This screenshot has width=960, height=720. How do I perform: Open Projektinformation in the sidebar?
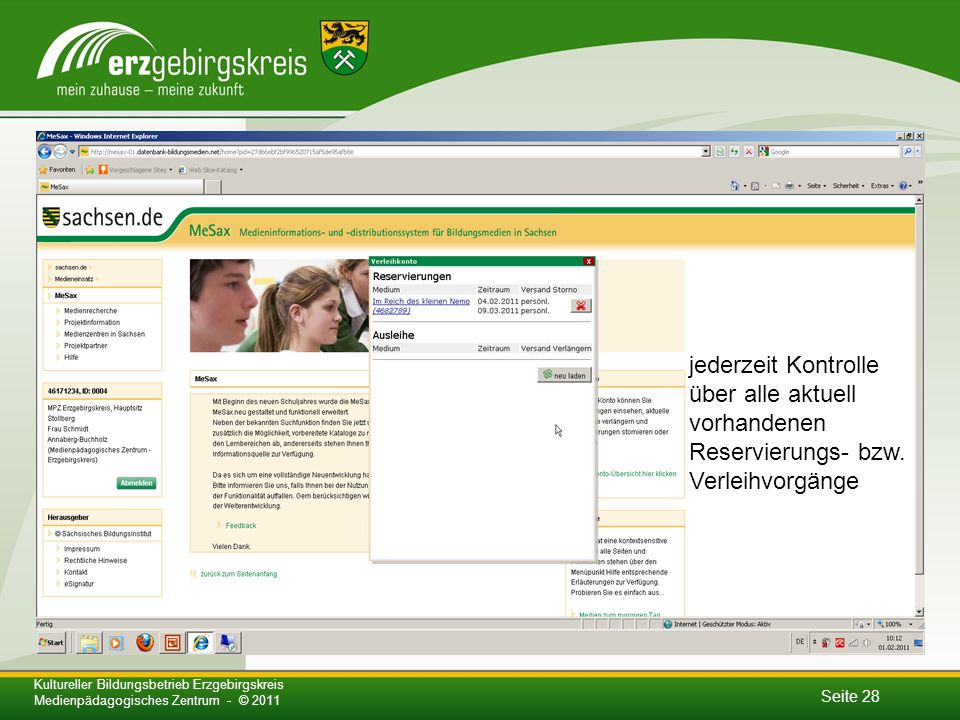point(92,323)
